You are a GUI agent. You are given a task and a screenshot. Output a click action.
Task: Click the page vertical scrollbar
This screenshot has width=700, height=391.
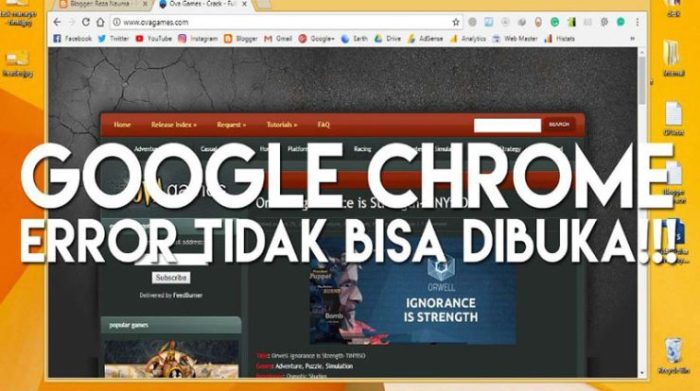pyautogui.click(x=642, y=212)
